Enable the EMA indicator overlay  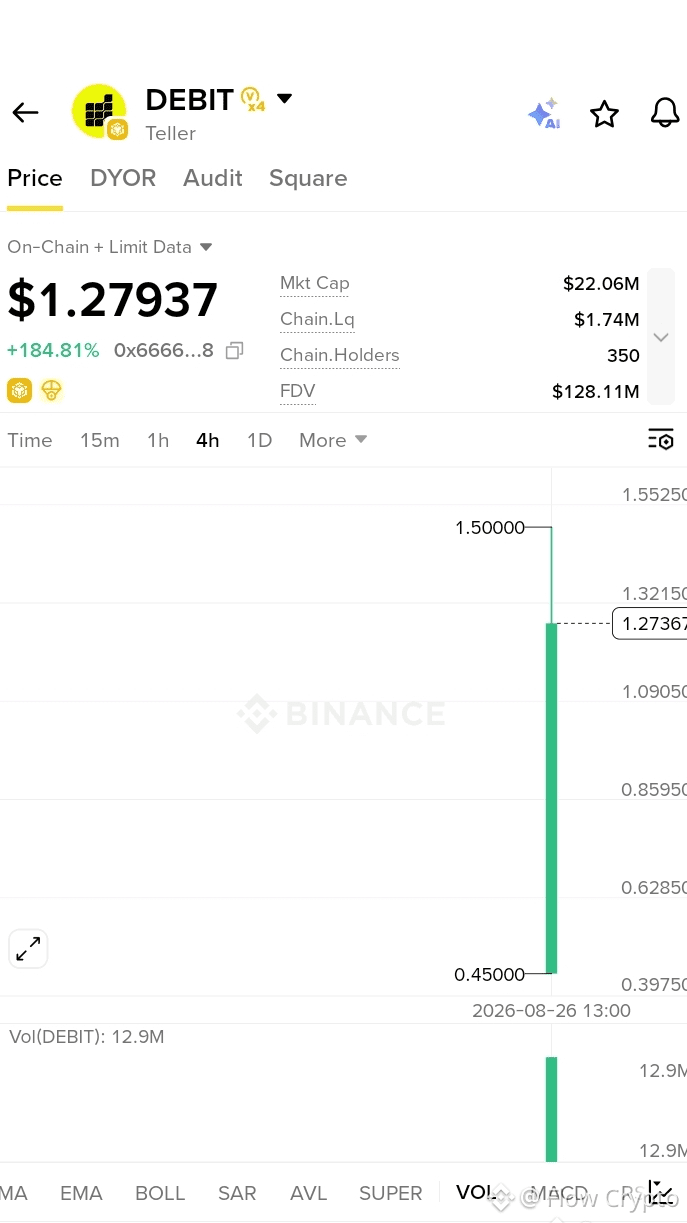pyautogui.click(x=81, y=1193)
